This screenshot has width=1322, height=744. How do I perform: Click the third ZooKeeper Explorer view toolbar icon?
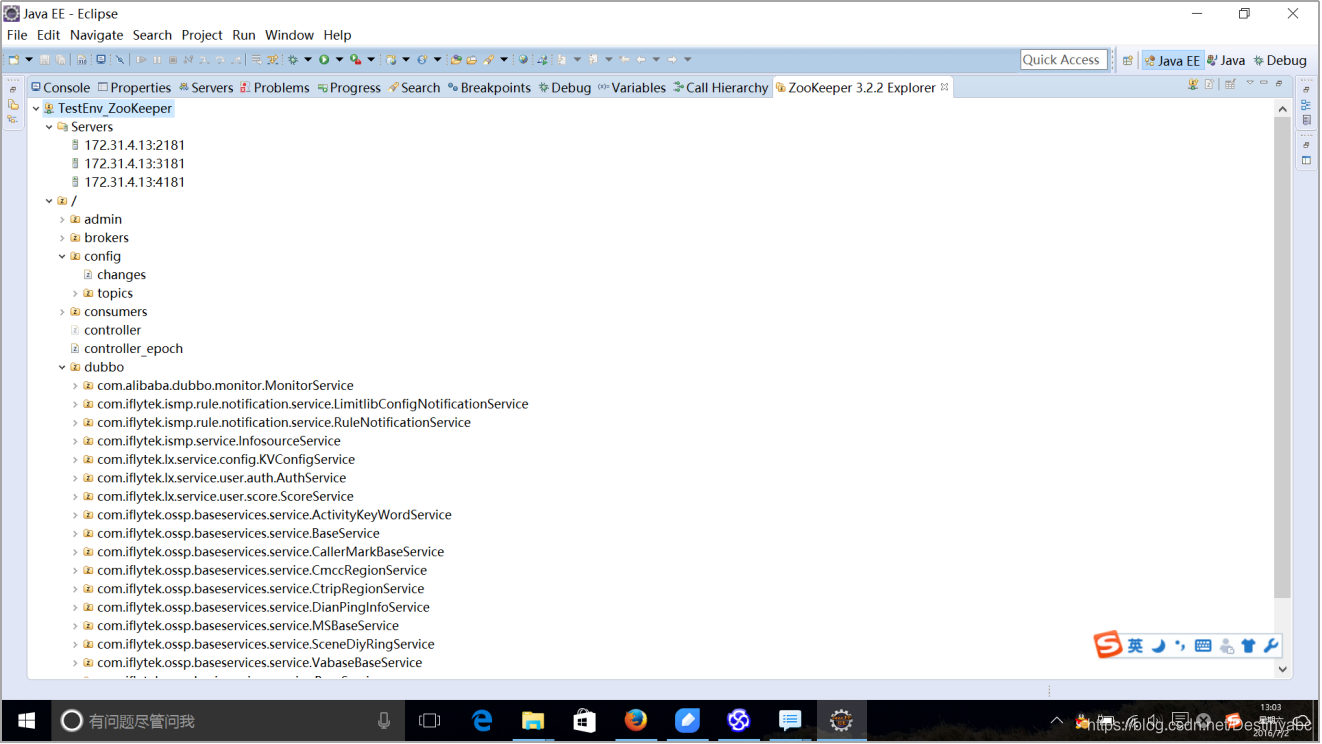tap(1230, 84)
